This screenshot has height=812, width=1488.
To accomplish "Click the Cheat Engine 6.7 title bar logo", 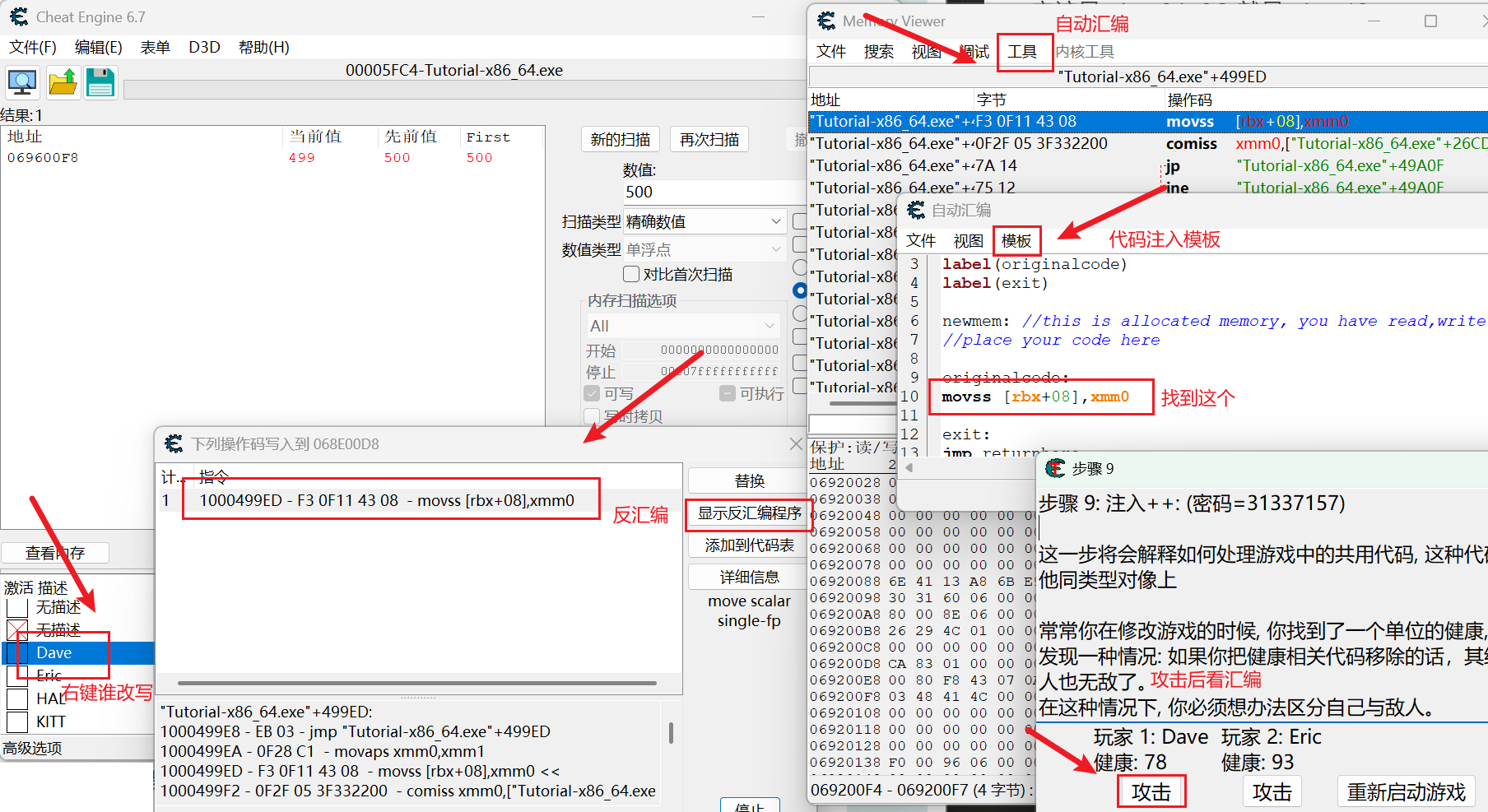I will 19,16.
